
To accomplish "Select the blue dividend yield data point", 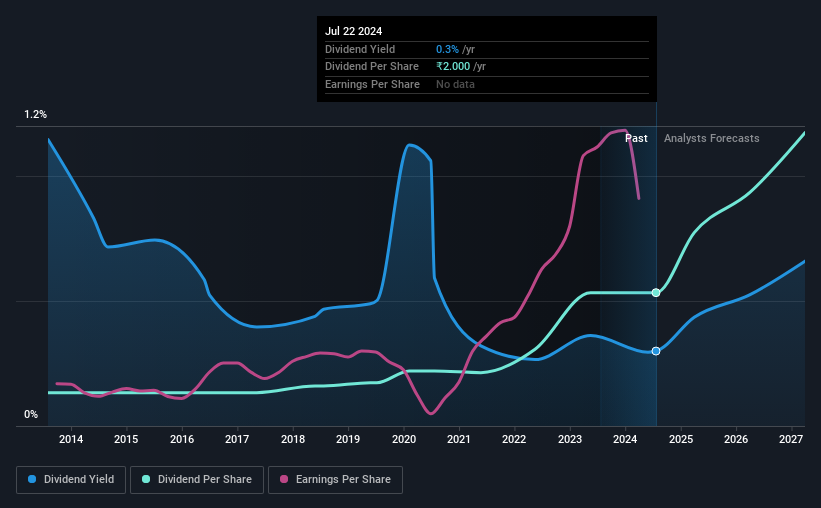I will click(656, 351).
